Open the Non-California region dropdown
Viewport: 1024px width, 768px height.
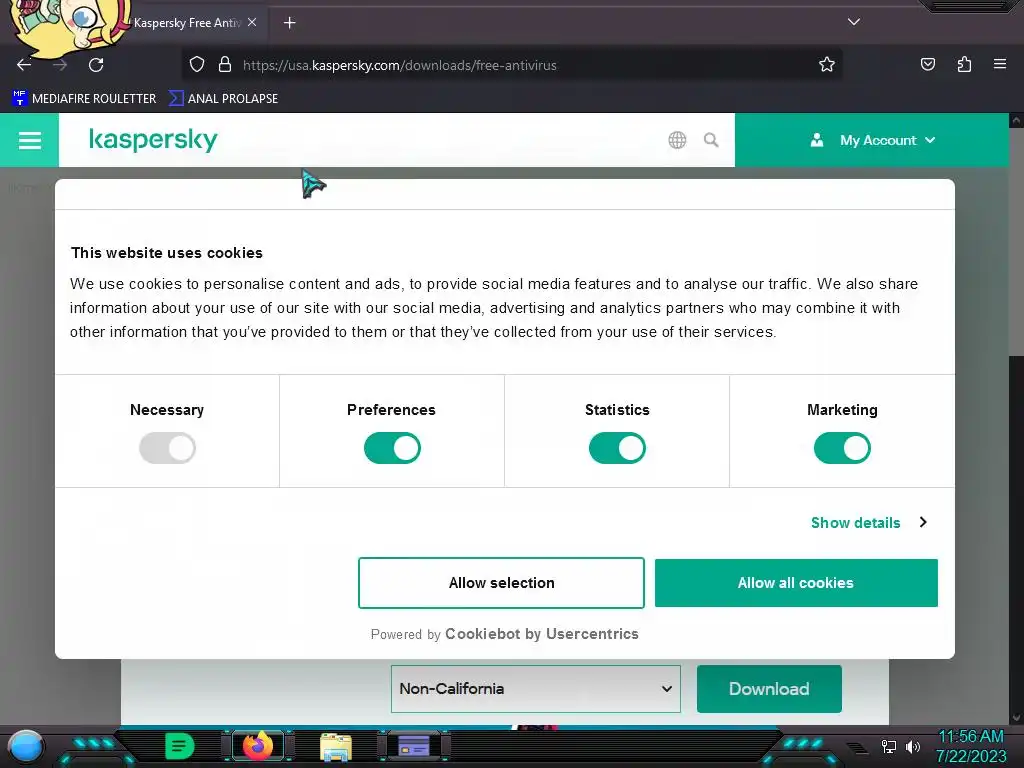536,688
